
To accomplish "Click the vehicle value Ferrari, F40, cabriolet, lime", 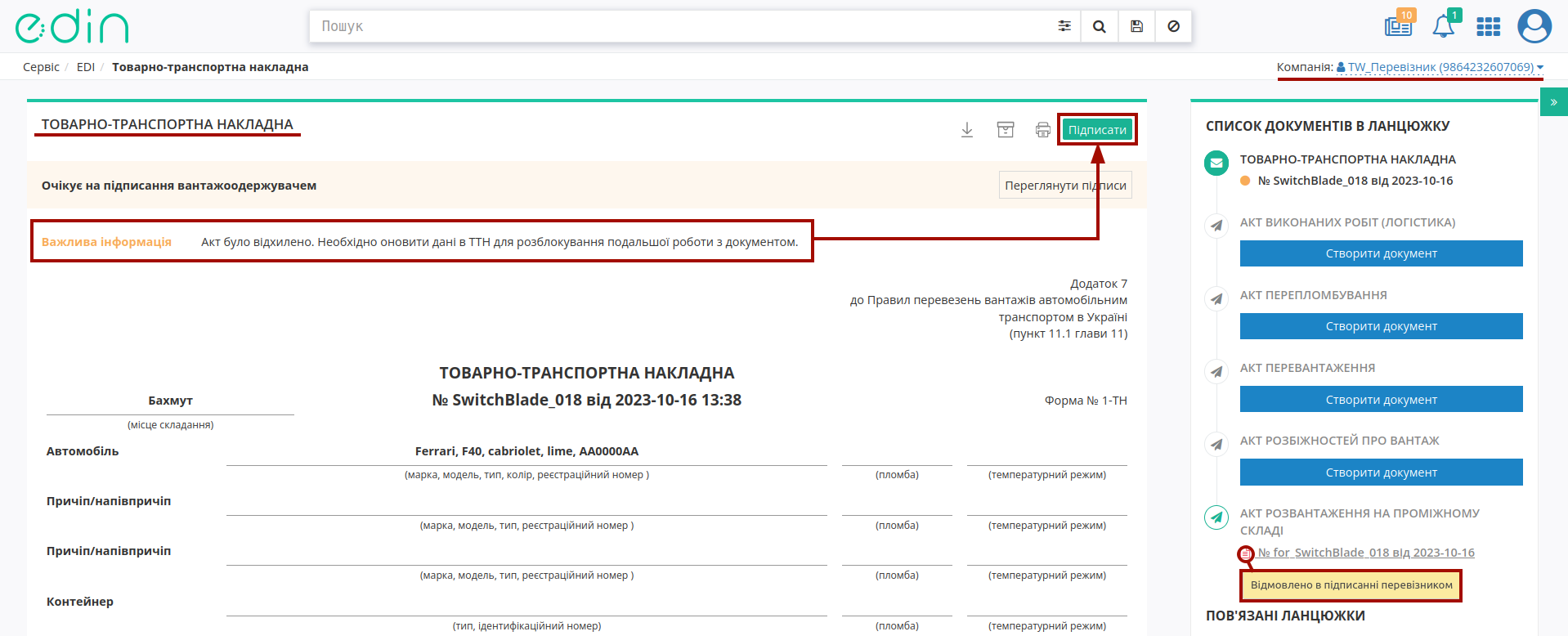I will [x=526, y=451].
